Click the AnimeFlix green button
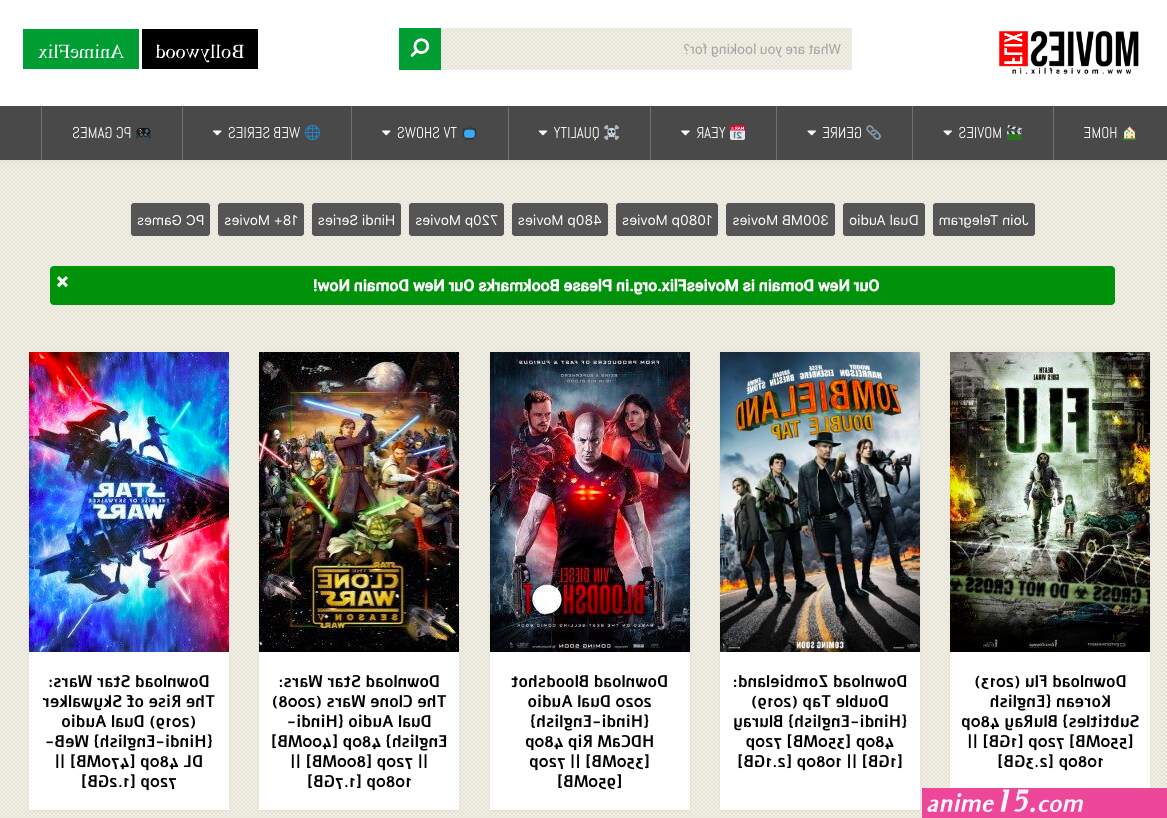Viewport: 1167px width, 818px height. 80,49
